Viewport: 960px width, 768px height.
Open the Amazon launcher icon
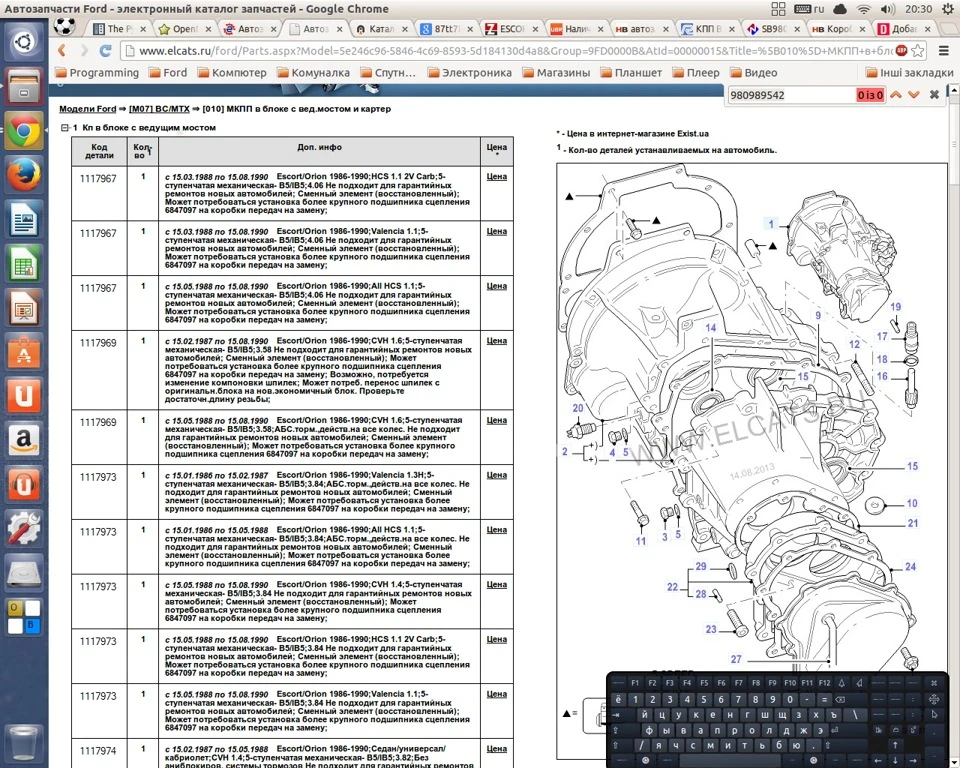click(x=24, y=440)
